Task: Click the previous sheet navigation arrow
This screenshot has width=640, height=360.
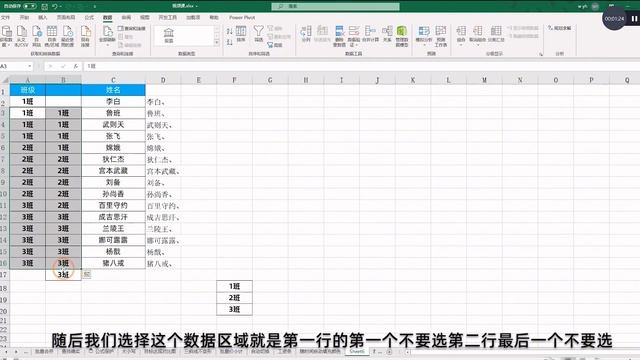Action: point(6,351)
